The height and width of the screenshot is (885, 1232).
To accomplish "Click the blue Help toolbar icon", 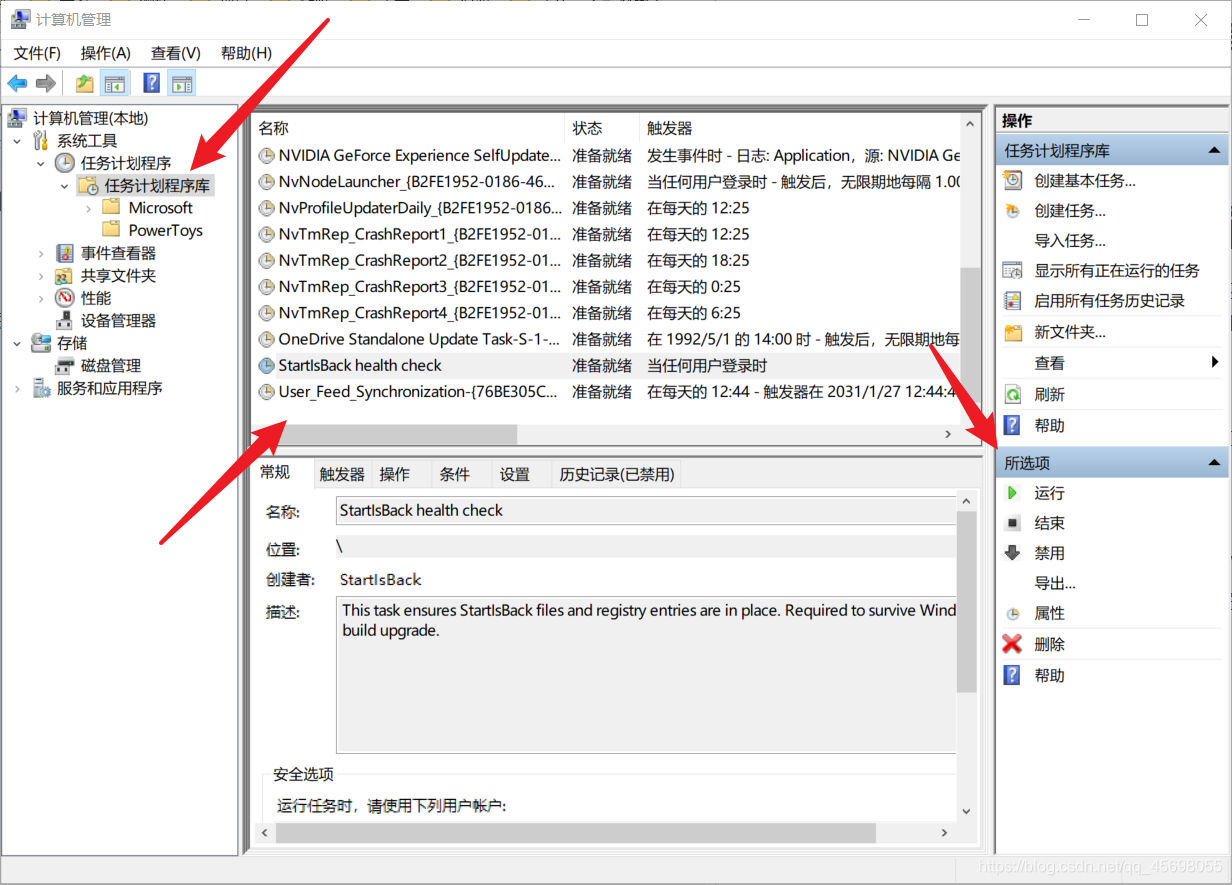I will pyautogui.click(x=152, y=83).
